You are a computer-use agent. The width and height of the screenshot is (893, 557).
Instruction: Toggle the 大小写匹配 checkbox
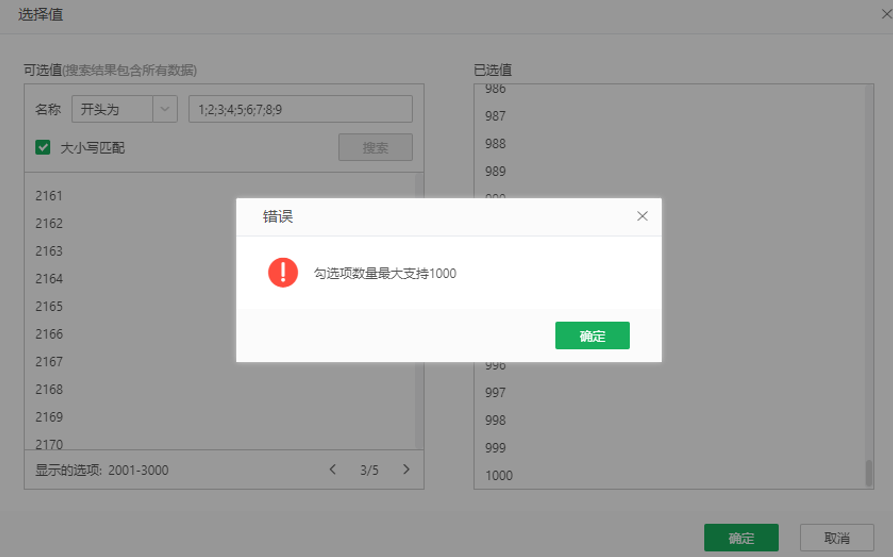pyautogui.click(x=43, y=148)
